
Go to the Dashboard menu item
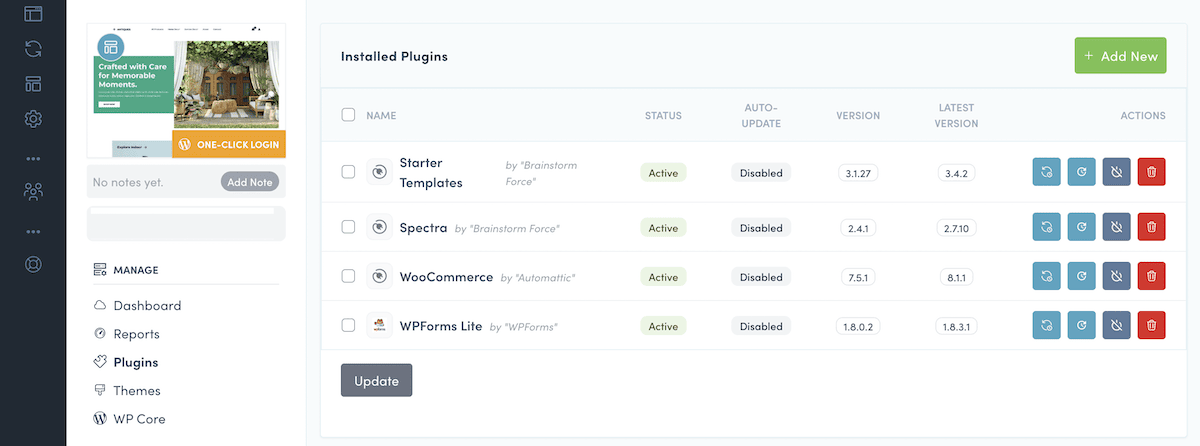[147, 306]
